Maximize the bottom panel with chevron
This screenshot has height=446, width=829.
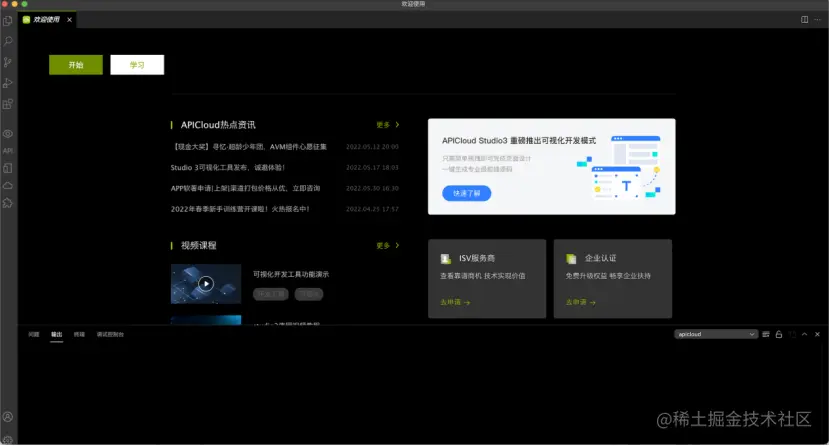point(805,334)
